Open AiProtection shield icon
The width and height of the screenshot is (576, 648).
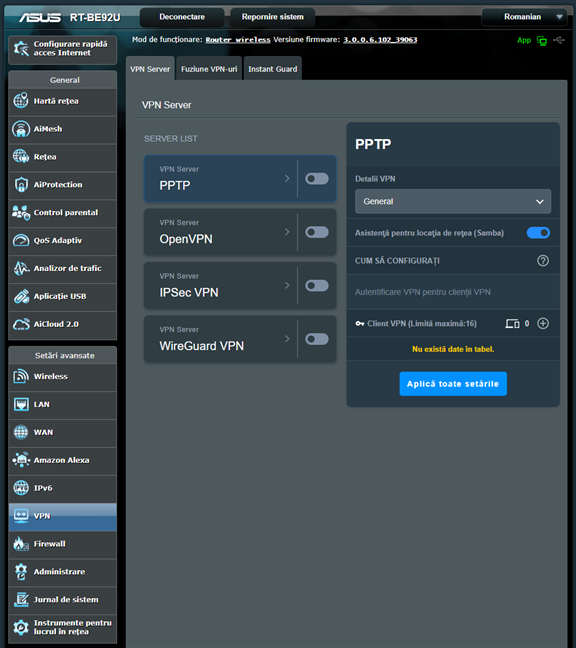coord(21,185)
